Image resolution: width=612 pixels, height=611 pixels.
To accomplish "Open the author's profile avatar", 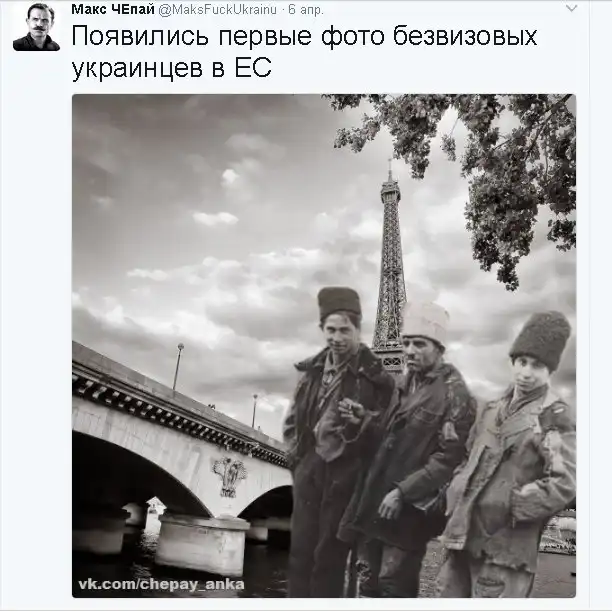I will tap(36, 27).
